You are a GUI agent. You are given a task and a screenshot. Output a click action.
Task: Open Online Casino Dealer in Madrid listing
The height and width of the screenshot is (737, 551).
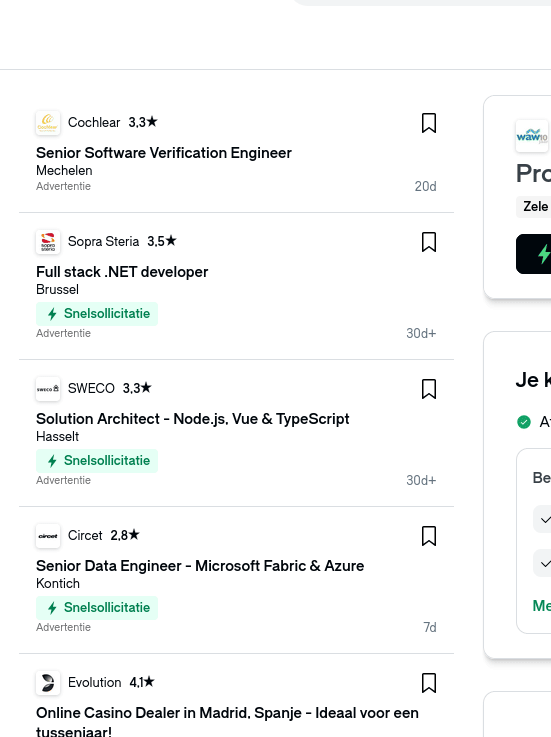tap(227, 721)
